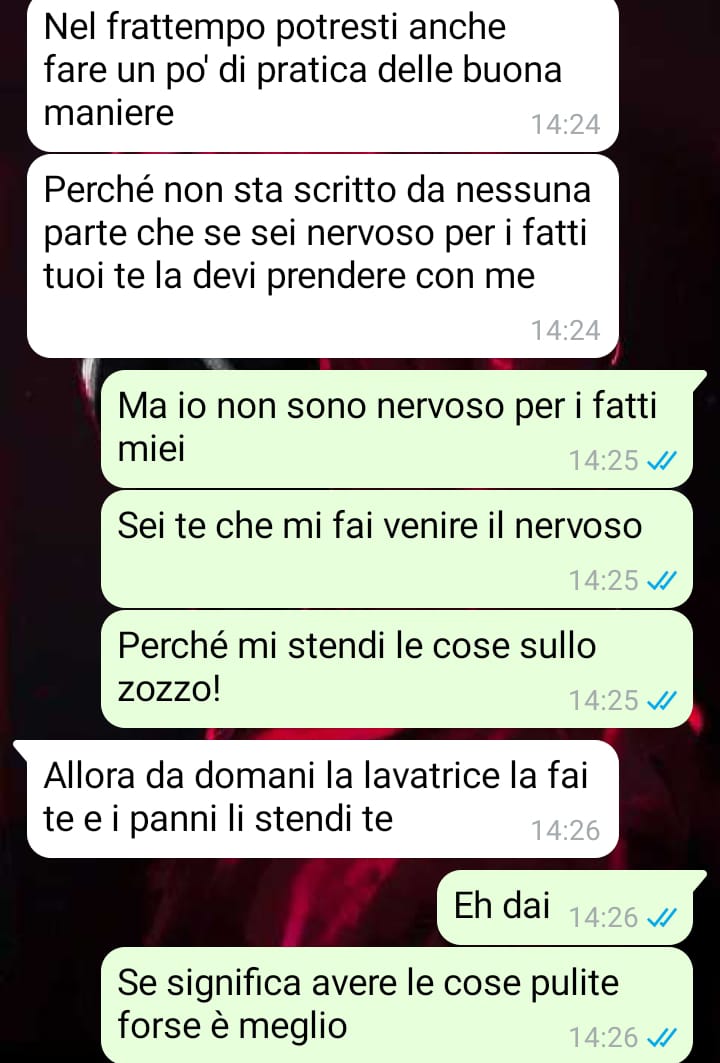Tap the 14:26 timestamp next to 'Eh dai'

pyautogui.click(x=603, y=918)
